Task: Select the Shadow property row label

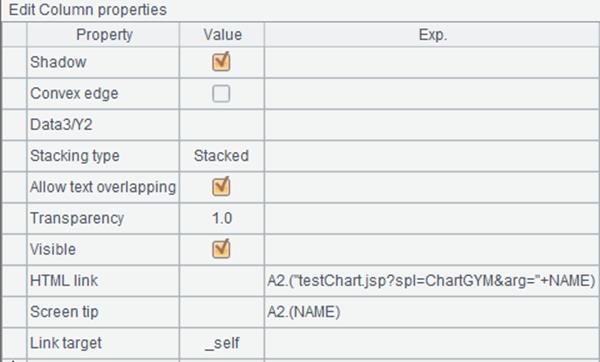Action: click(58, 62)
